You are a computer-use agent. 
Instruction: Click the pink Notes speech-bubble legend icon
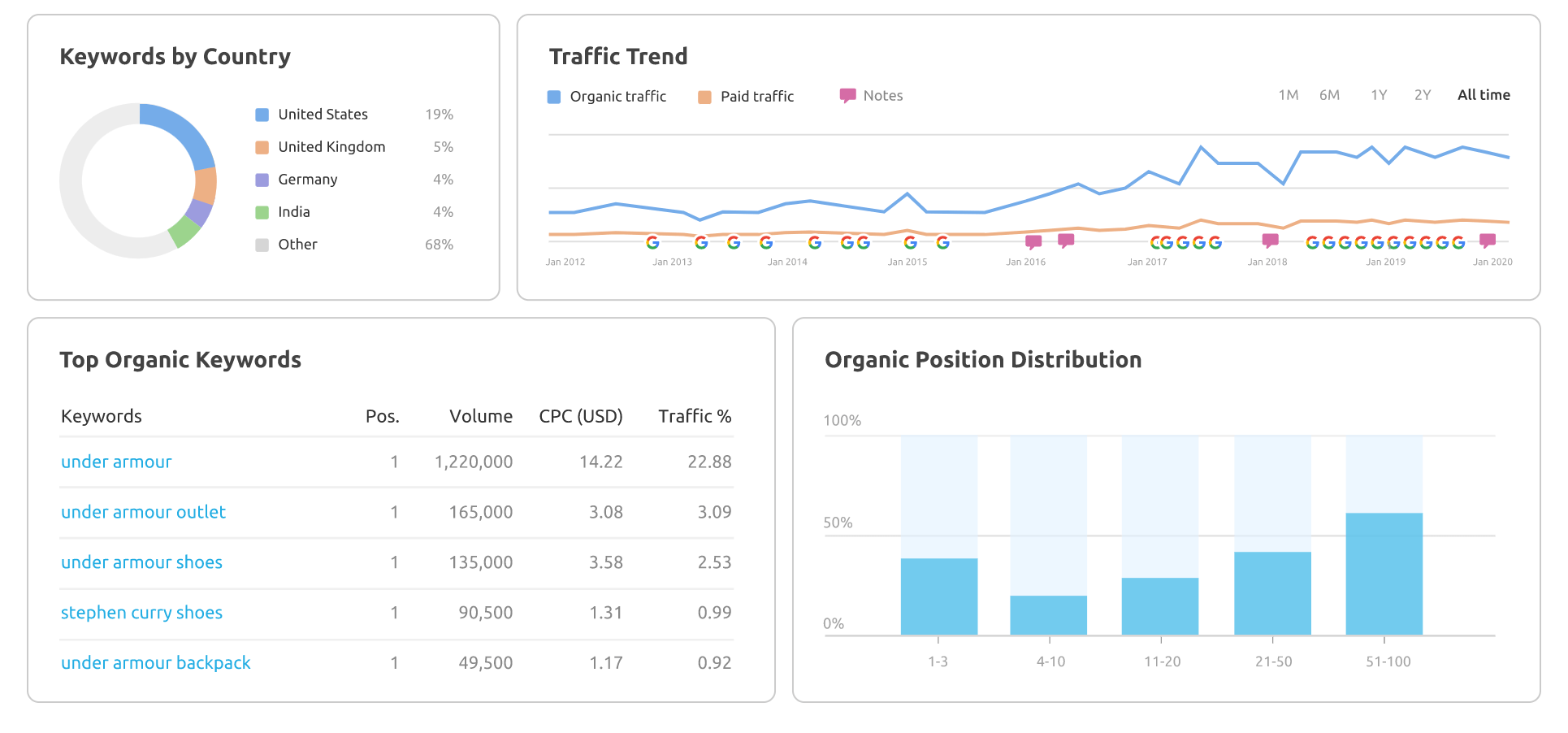pos(847,96)
